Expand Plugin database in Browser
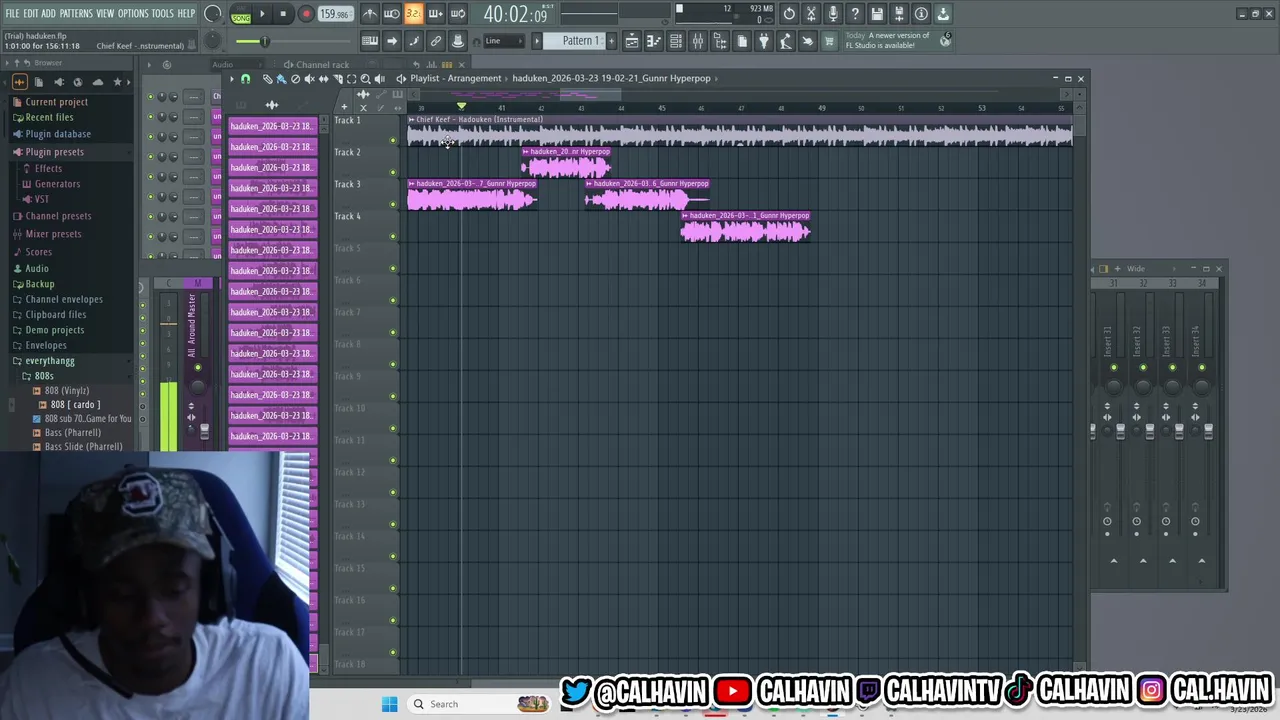Image resolution: width=1280 pixels, height=720 pixels. click(58, 134)
